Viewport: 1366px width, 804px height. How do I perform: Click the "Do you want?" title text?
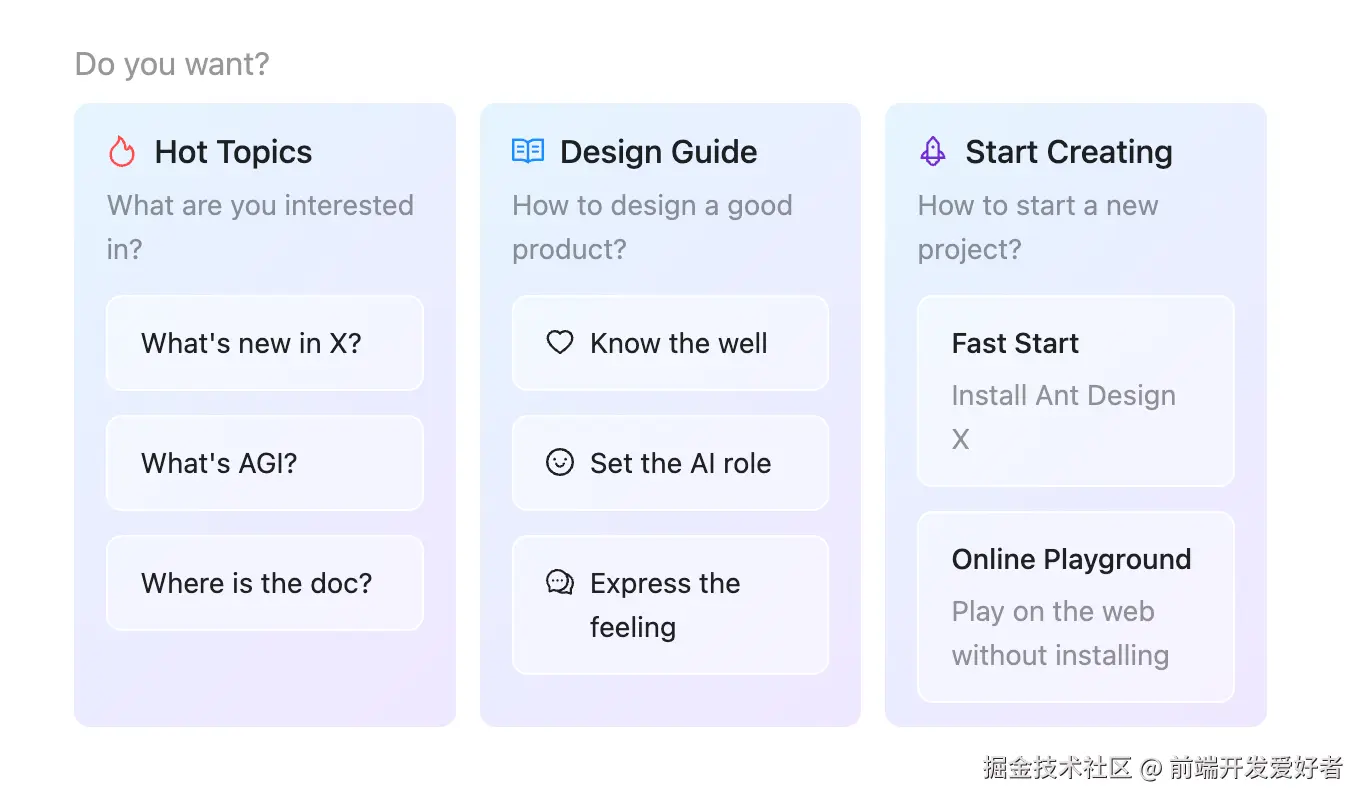click(172, 64)
